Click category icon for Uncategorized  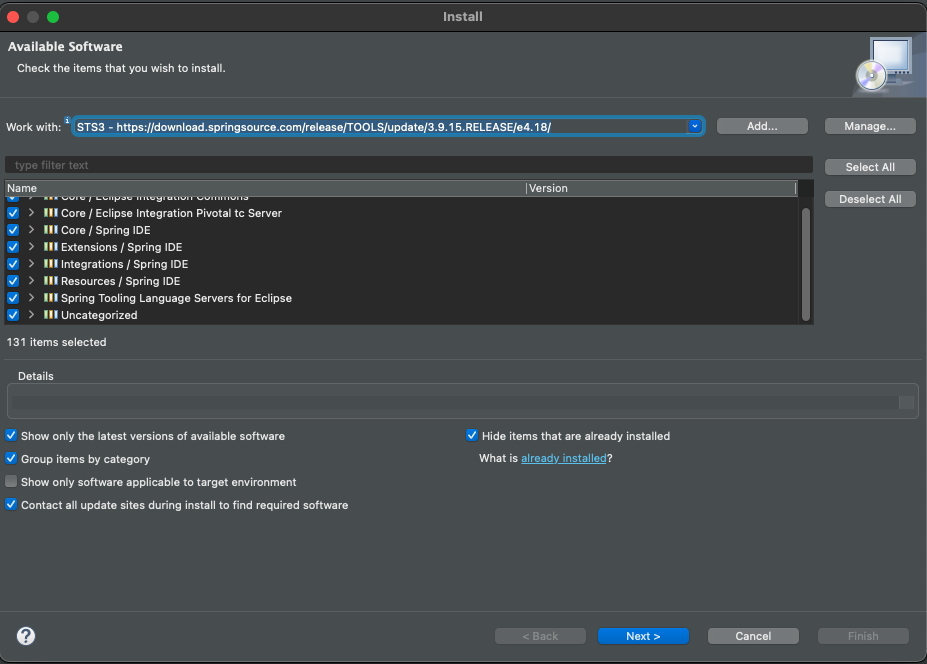(x=51, y=315)
